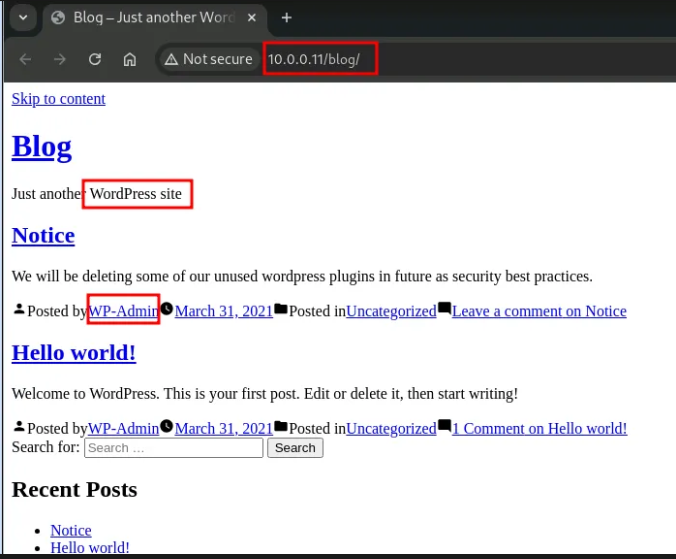Click the browser forward arrow button

pyautogui.click(x=60, y=59)
